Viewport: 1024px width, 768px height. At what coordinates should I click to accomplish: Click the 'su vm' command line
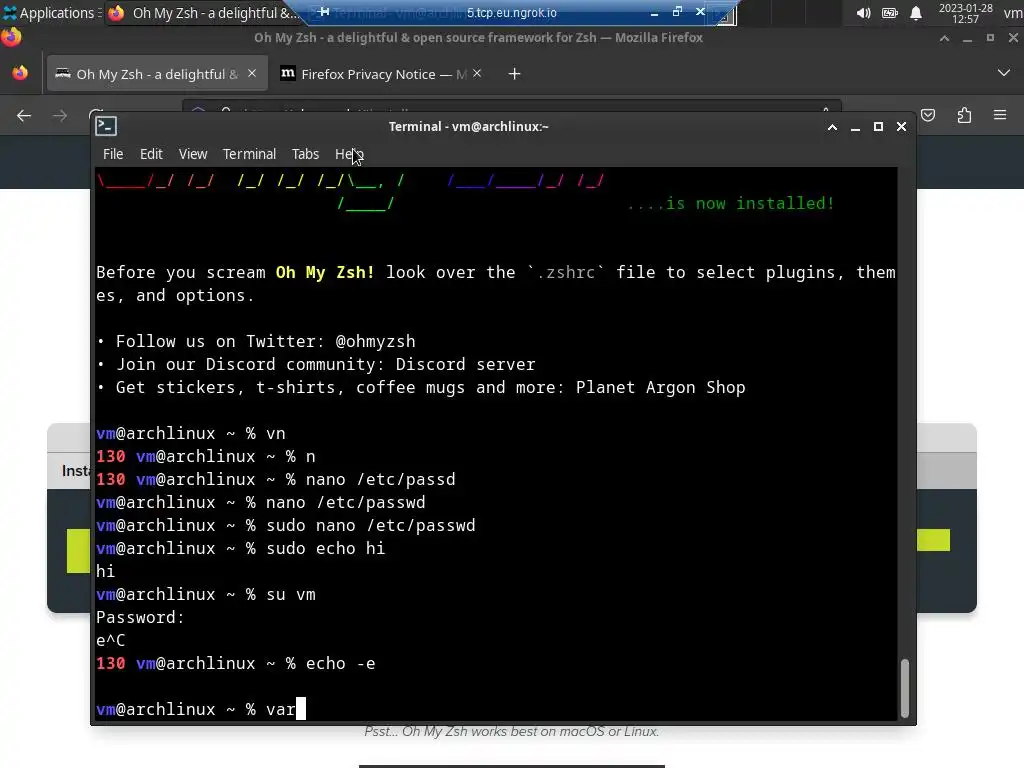pyautogui.click(x=206, y=594)
